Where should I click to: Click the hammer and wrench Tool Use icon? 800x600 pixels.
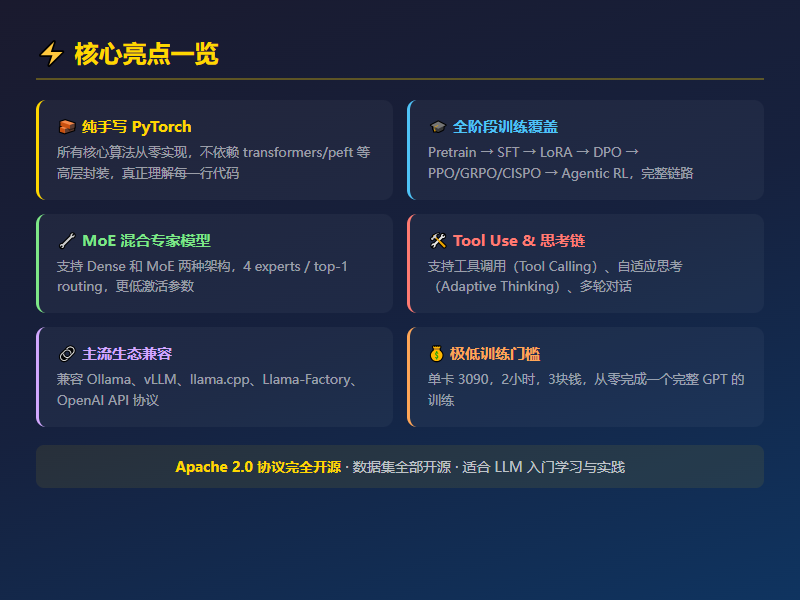(437, 241)
